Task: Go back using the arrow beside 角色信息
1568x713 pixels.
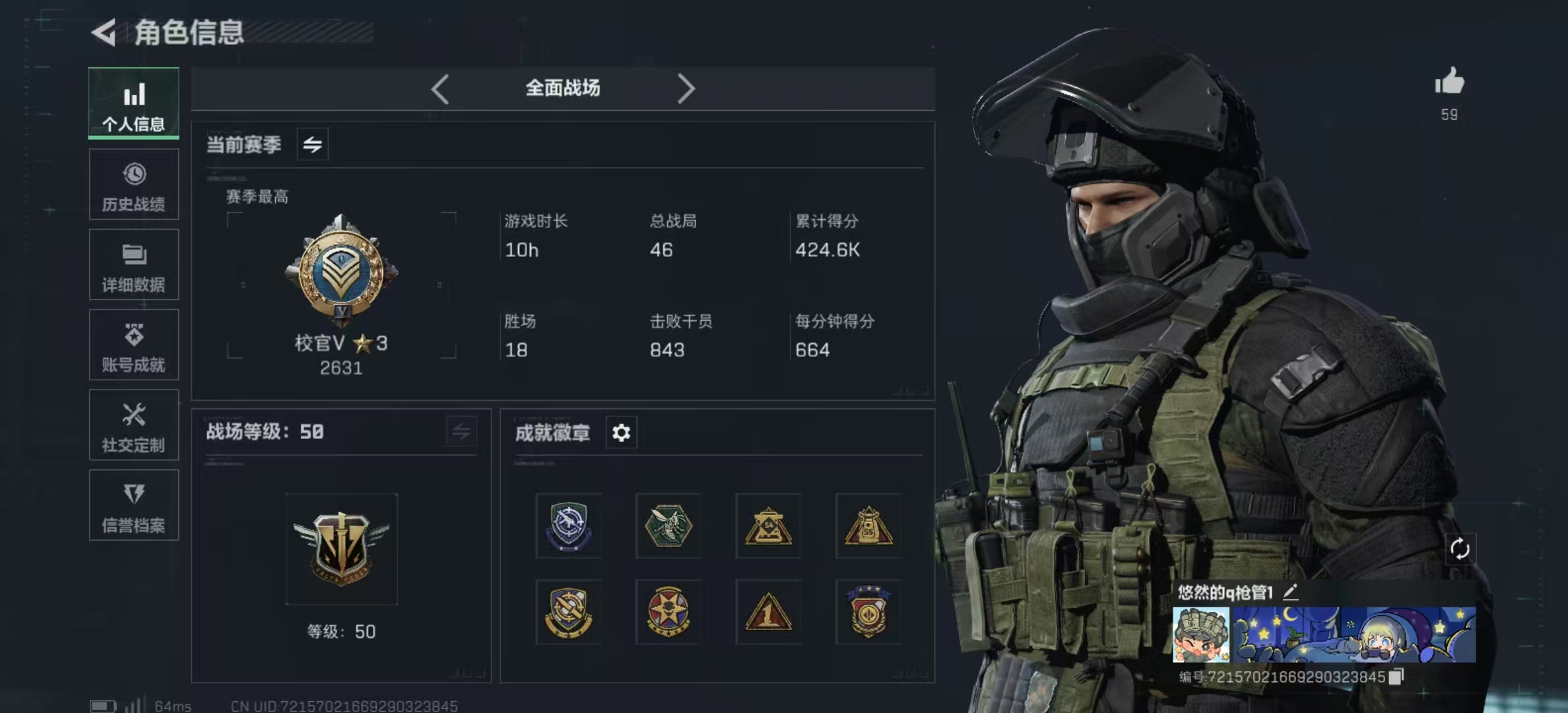Action: [104, 32]
